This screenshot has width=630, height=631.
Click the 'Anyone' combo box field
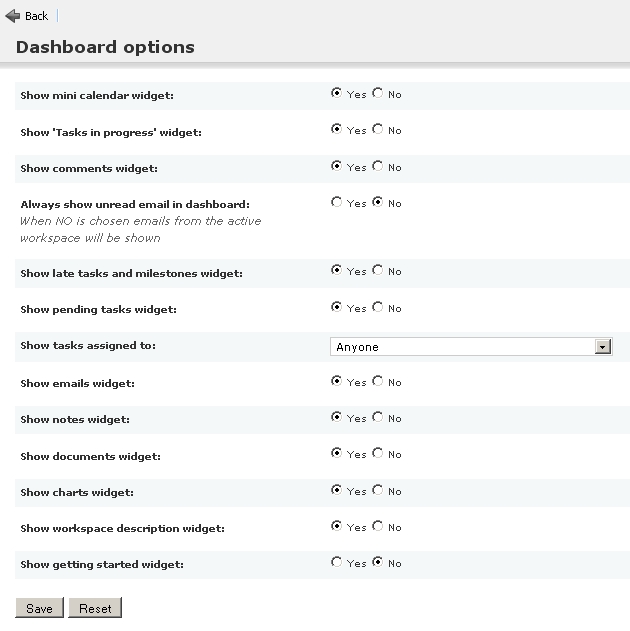[462, 347]
